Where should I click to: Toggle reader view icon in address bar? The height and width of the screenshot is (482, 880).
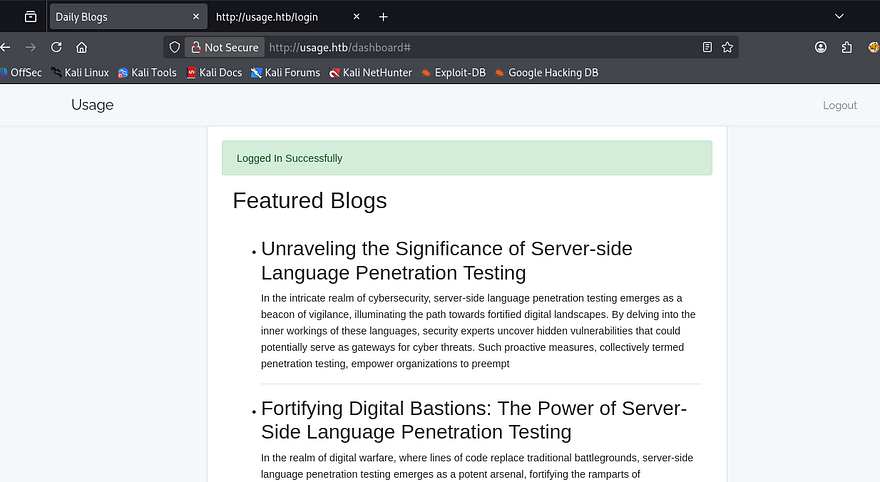707,47
